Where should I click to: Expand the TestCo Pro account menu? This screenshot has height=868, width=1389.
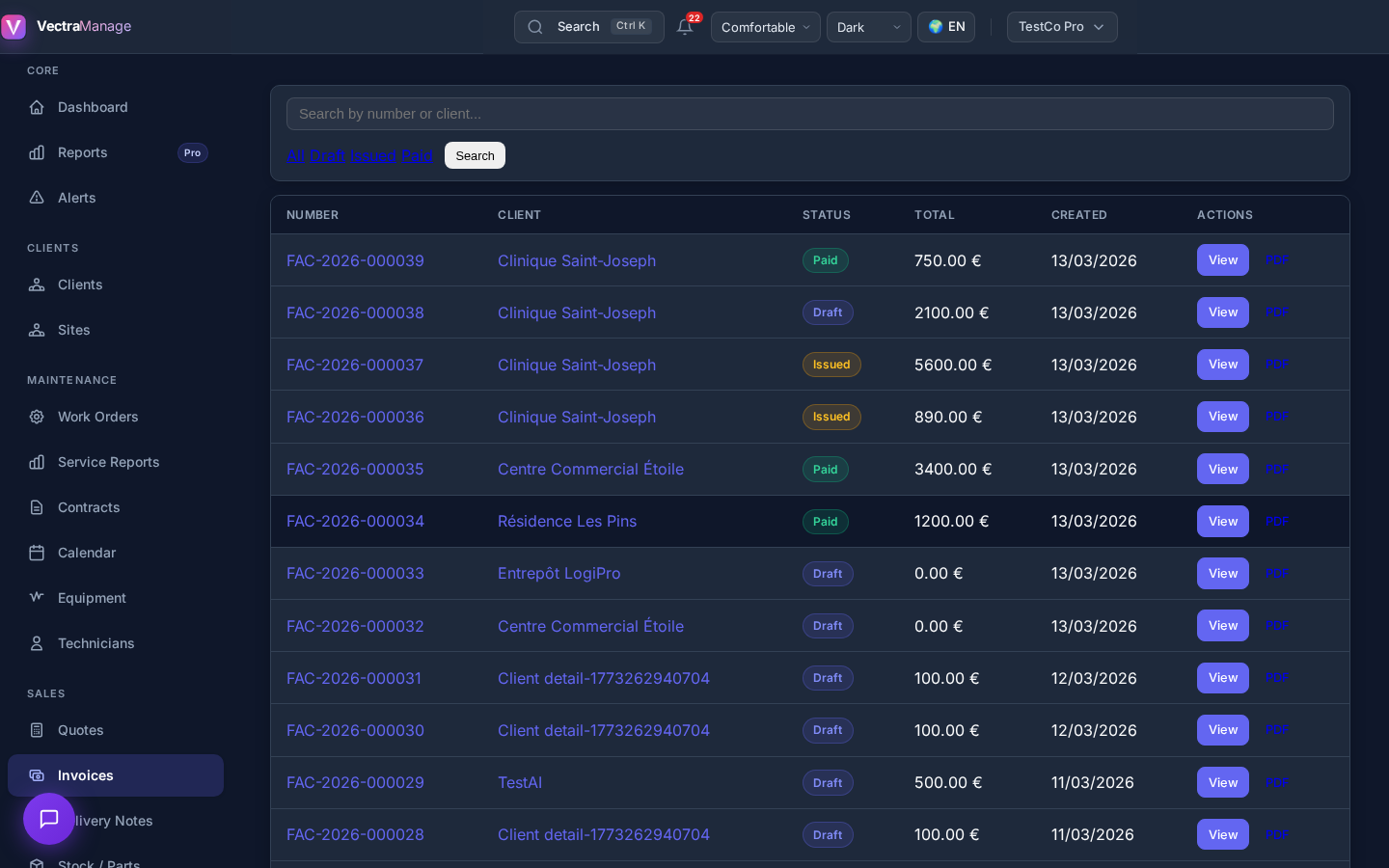1062,27
